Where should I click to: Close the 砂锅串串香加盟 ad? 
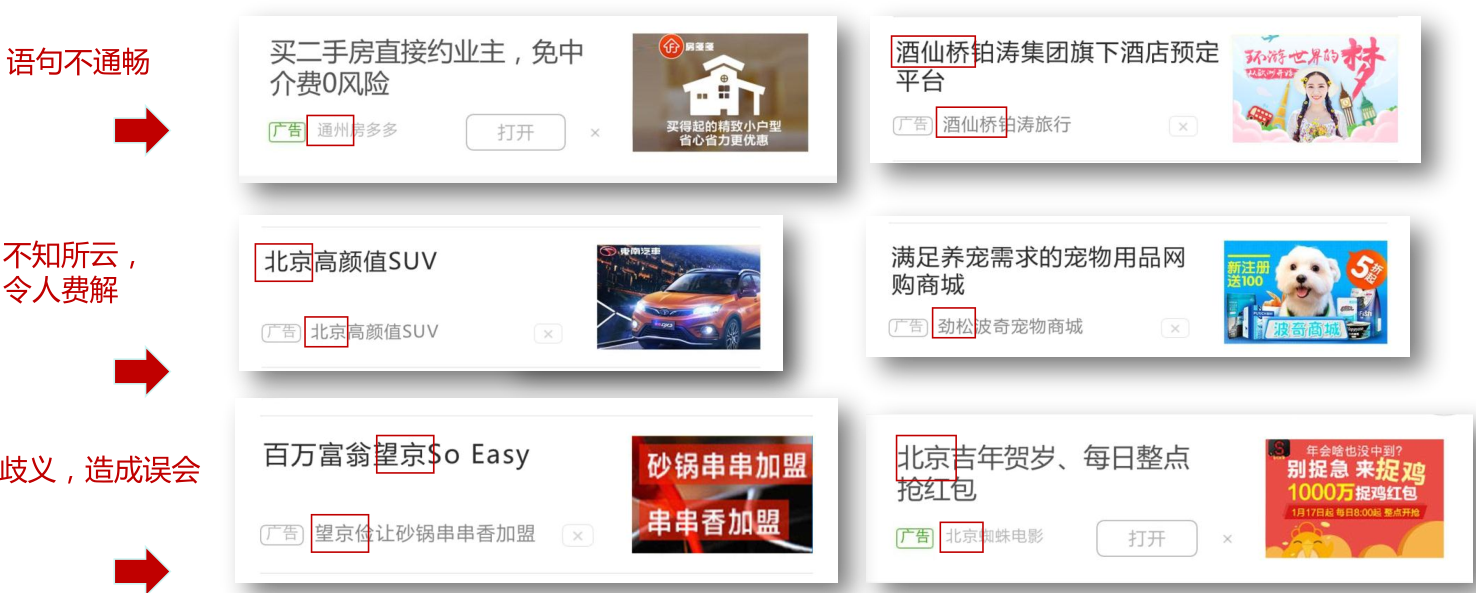tap(577, 536)
